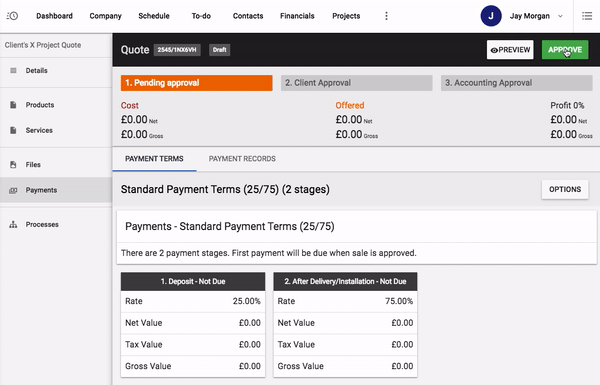The width and height of the screenshot is (600, 385).
Task: Click the three-dot more menu icon
Action: tap(386, 16)
